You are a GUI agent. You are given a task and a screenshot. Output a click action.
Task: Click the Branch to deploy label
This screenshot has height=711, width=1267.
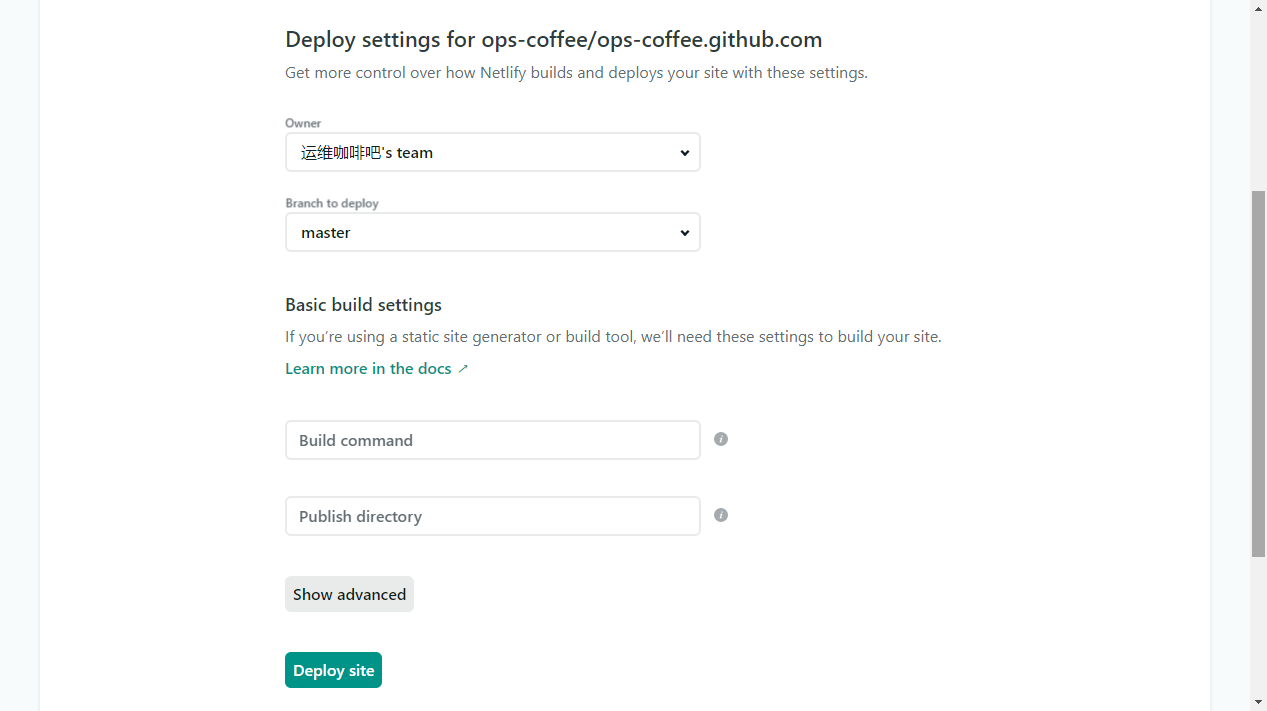[x=332, y=203]
